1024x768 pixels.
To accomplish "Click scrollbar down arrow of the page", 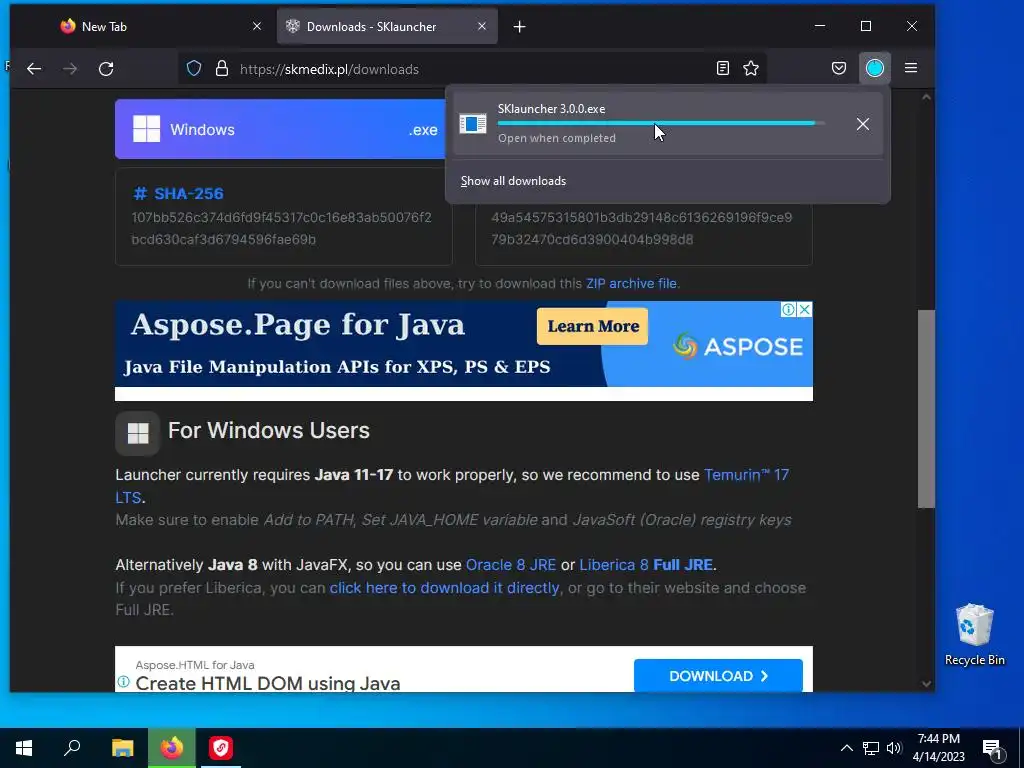I will 926,684.
